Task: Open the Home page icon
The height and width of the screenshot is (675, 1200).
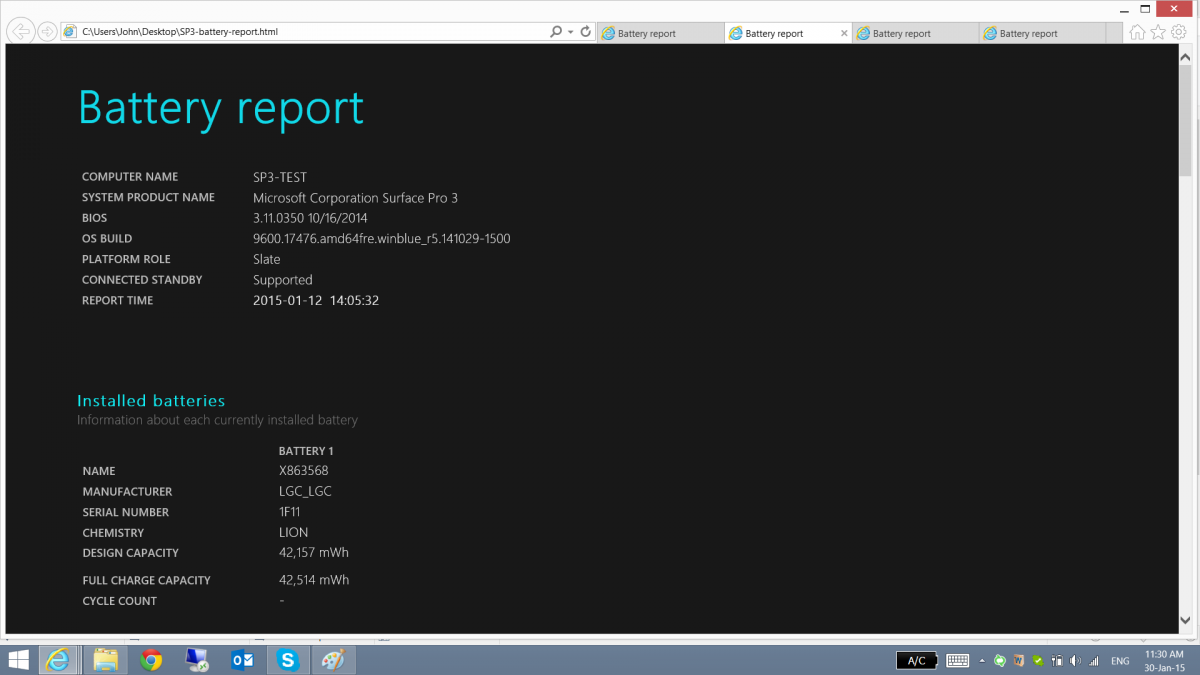Action: pos(1137,32)
